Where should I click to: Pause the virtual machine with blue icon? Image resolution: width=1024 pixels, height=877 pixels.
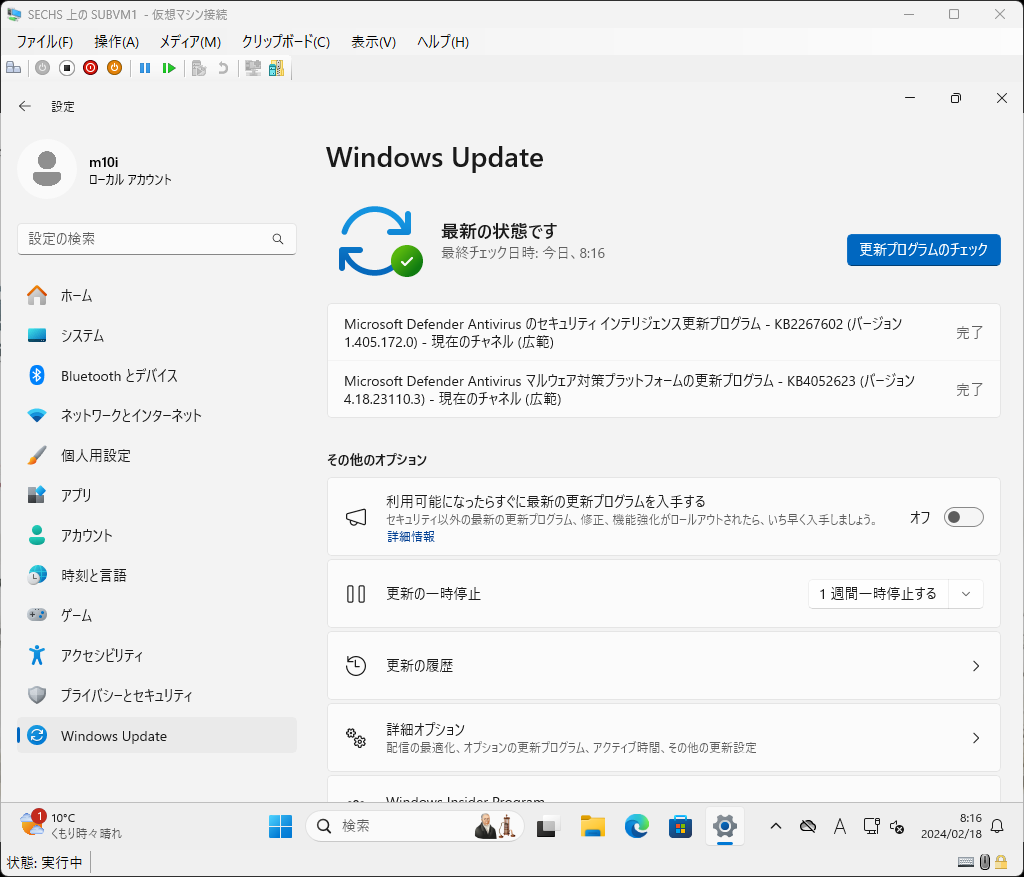tap(145, 67)
